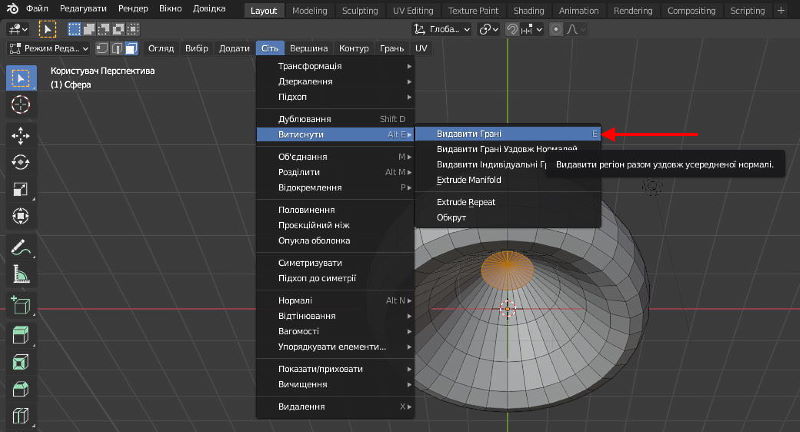Screen dimensions: 800x432
Task: Open the Вибір header menu
Action: (196, 48)
